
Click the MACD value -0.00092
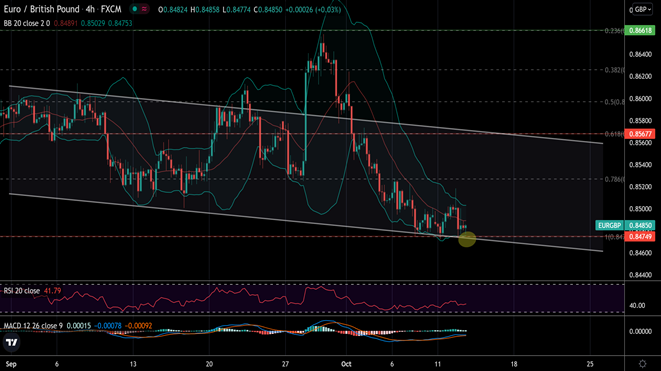(x=139, y=326)
